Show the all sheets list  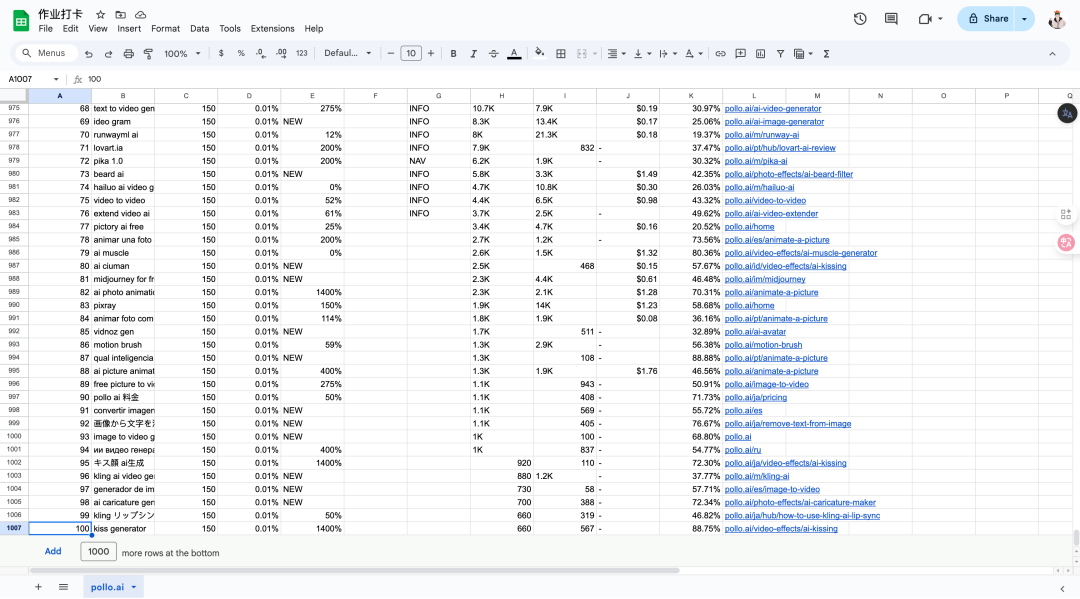(x=63, y=587)
